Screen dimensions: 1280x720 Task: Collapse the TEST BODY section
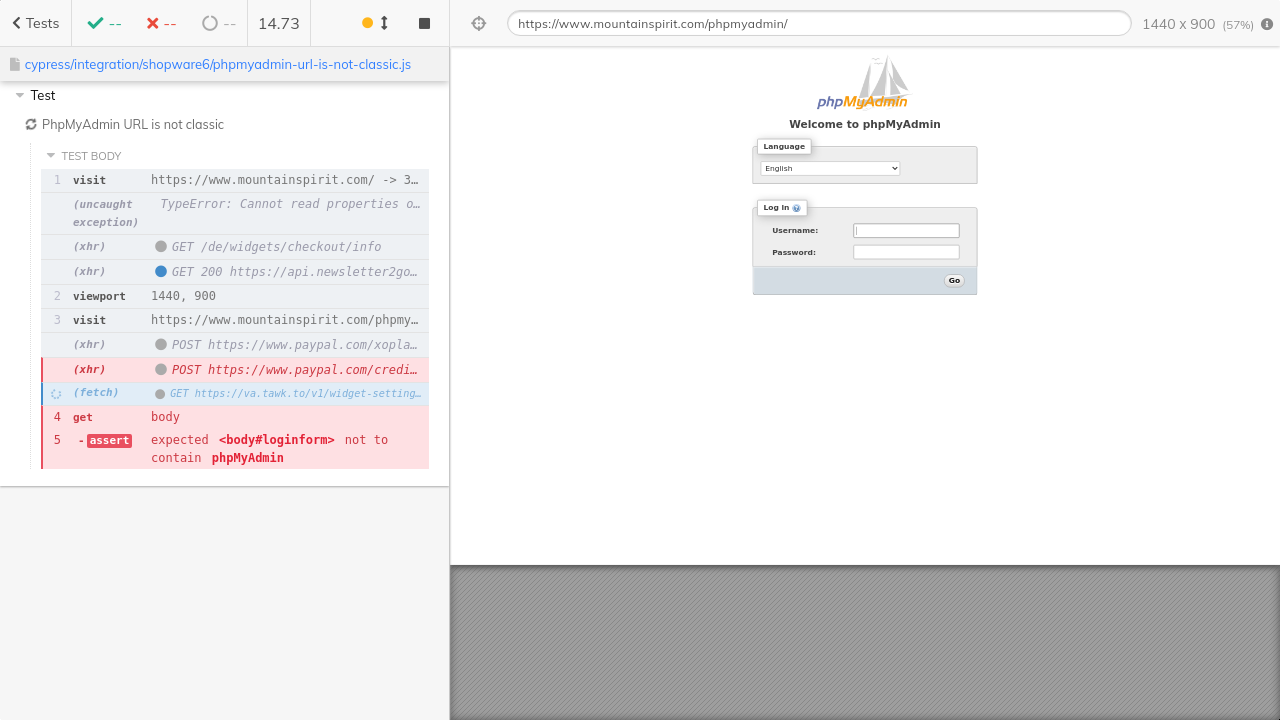[51, 156]
